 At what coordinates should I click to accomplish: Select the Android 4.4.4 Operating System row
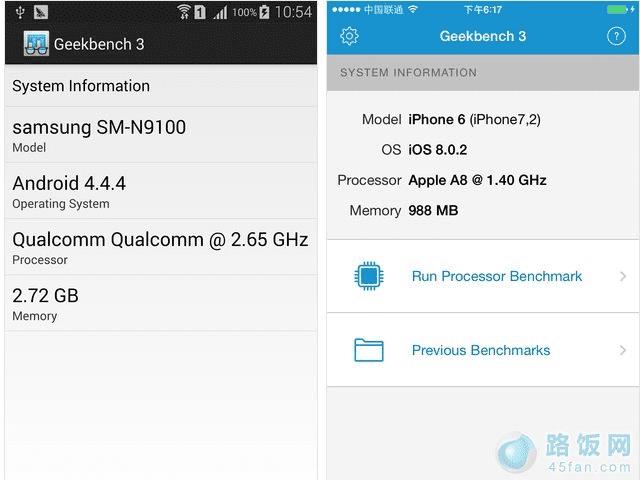[x=161, y=191]
